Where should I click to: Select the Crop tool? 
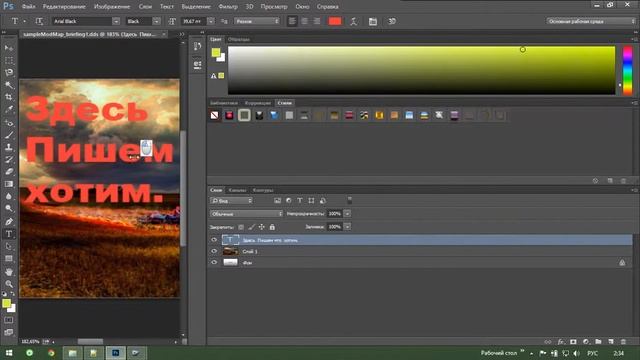[9, 97]
